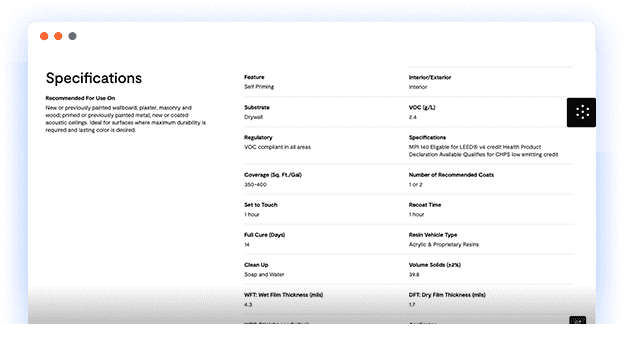The height and width of the screenshot is (361, 624).
Task: Click the small dark badge at bottom right
Action: tap(577, 320)
